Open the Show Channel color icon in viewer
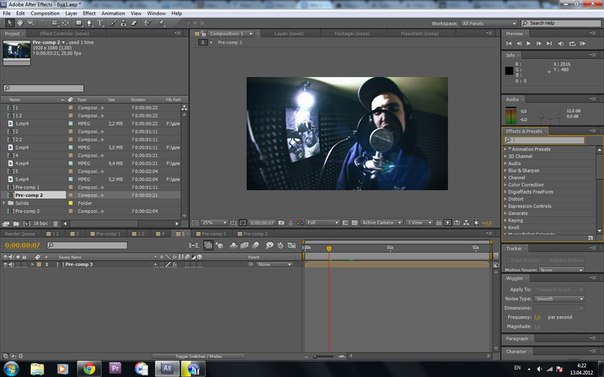This screenshot has height=377, width=604. pos(300,223)
